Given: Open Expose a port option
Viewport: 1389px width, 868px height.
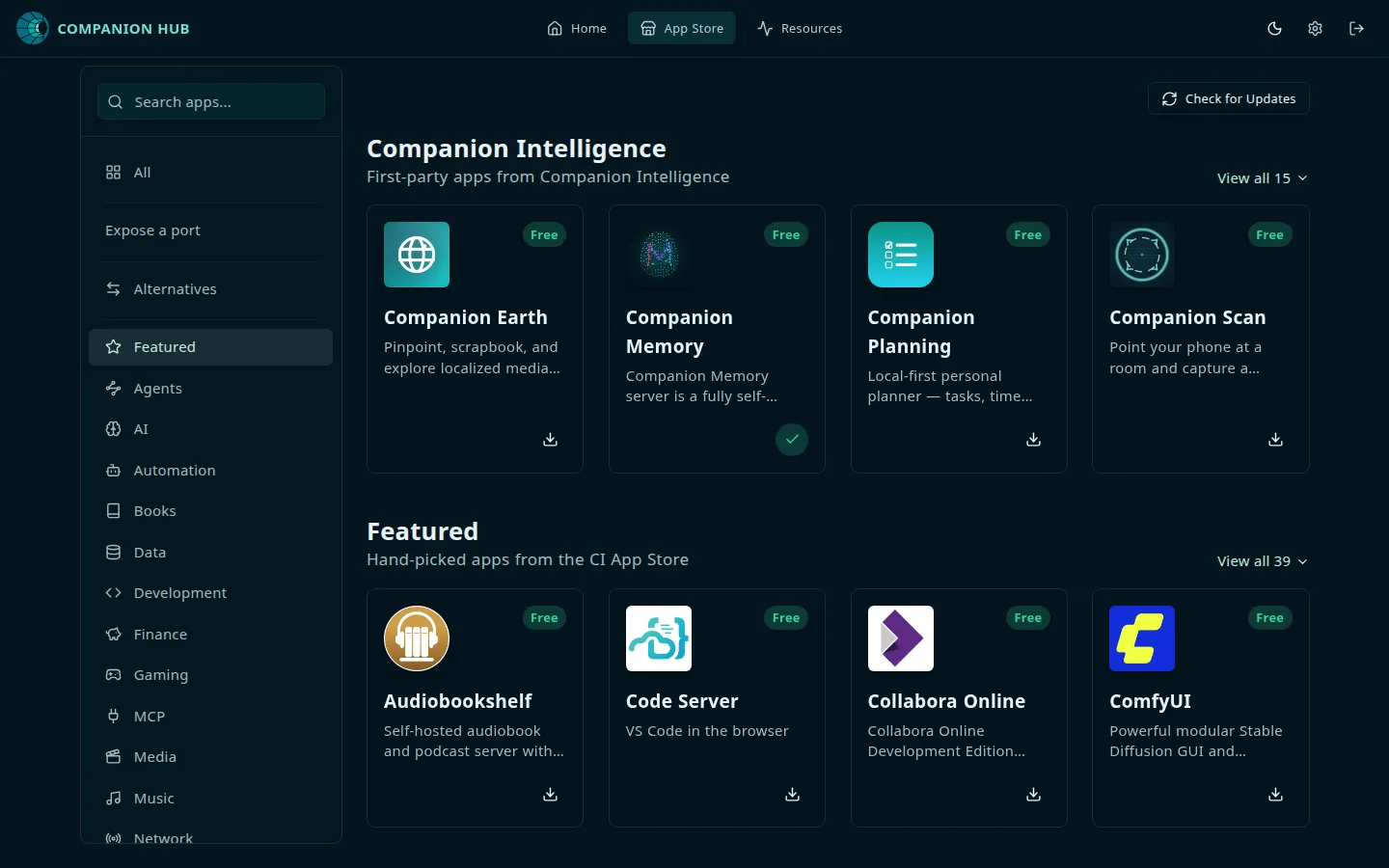Looking at the screenshot, I should (x=210, y=231).
